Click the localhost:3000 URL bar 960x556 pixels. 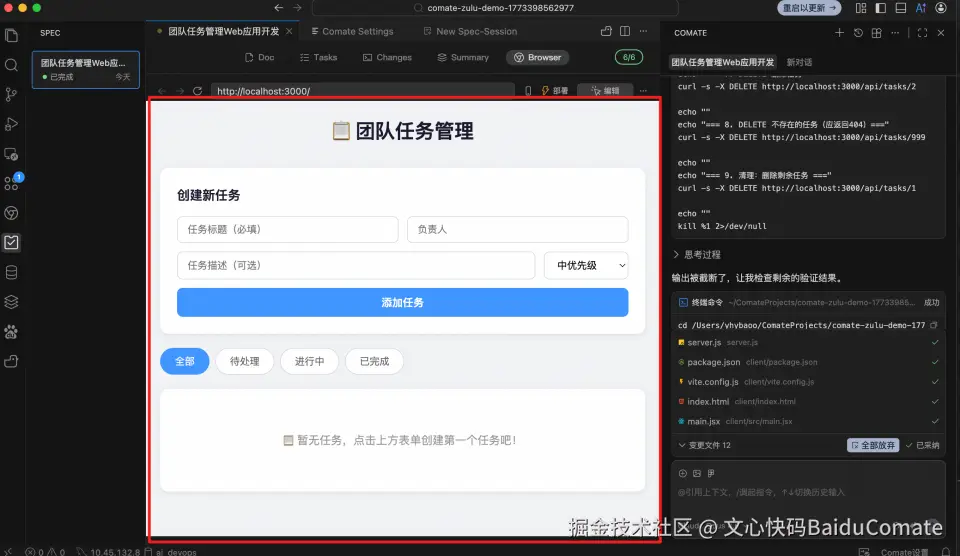click(362, 91)
